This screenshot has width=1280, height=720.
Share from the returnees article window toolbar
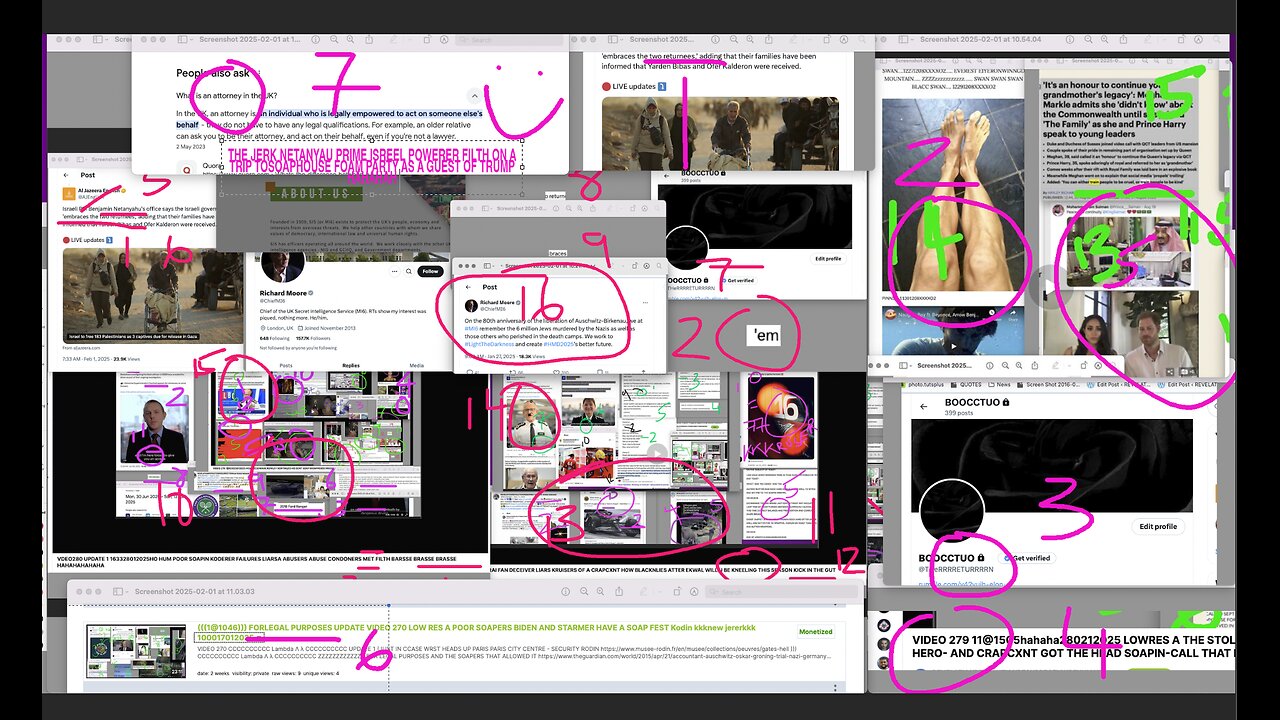pos(768,39)
